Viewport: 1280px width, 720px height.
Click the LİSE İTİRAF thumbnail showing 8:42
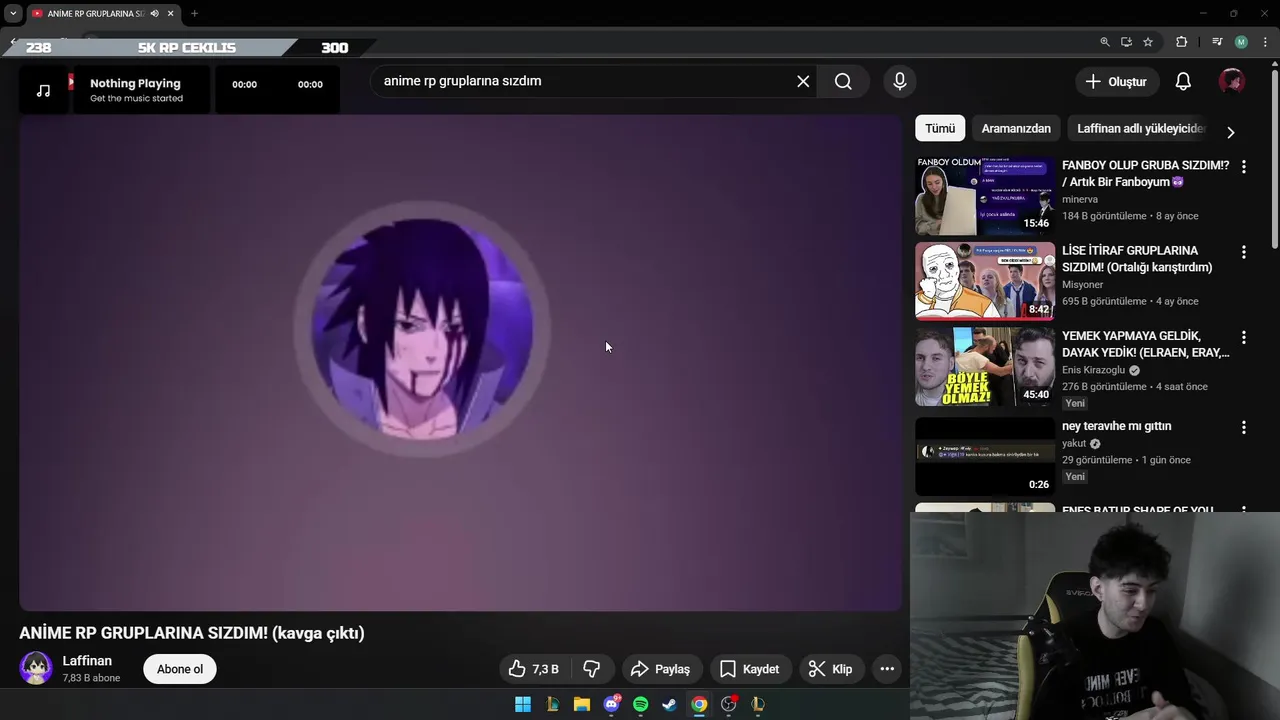tap(985, 281)
